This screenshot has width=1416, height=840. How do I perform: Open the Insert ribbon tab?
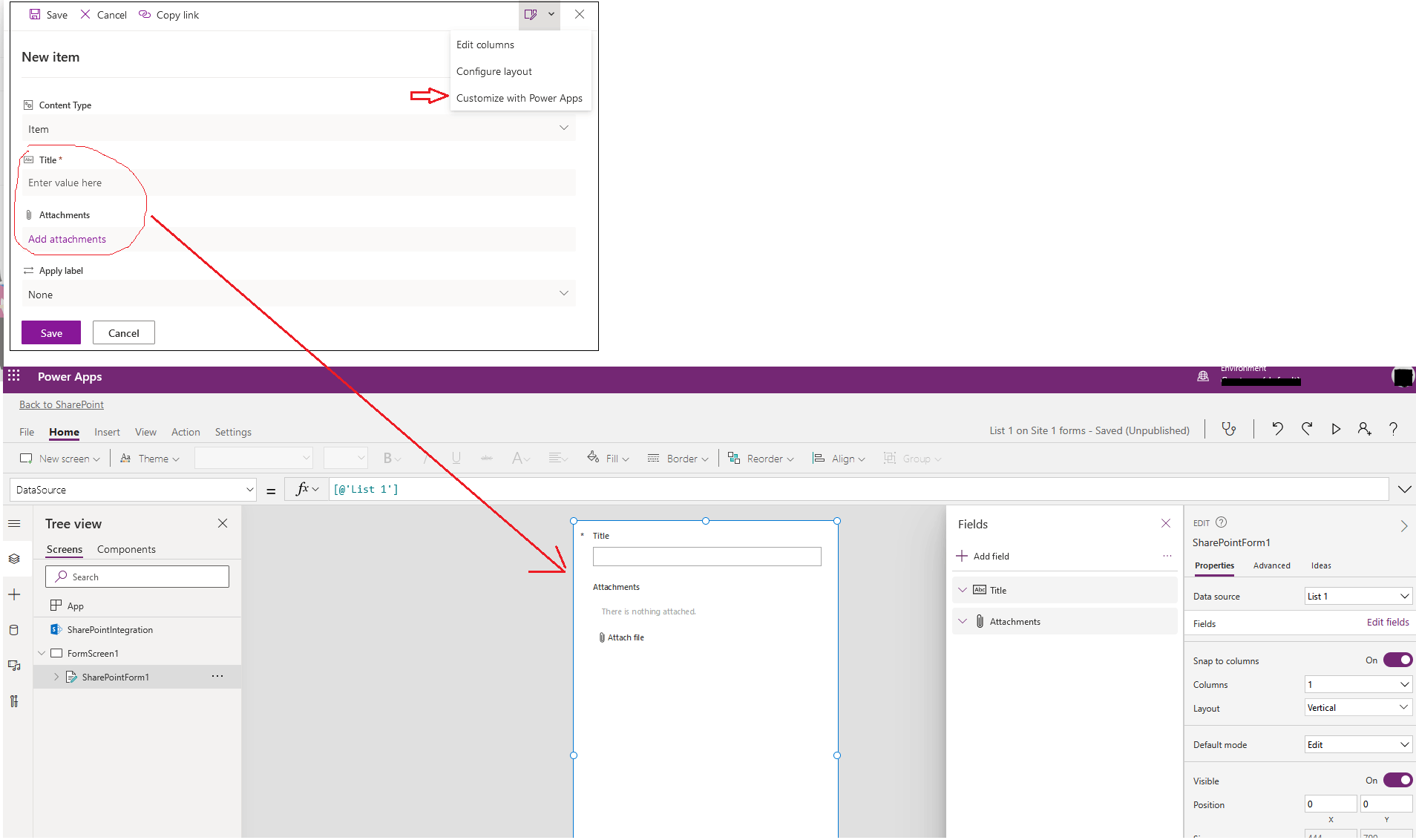pyautogui.click(x=107, y=432)
